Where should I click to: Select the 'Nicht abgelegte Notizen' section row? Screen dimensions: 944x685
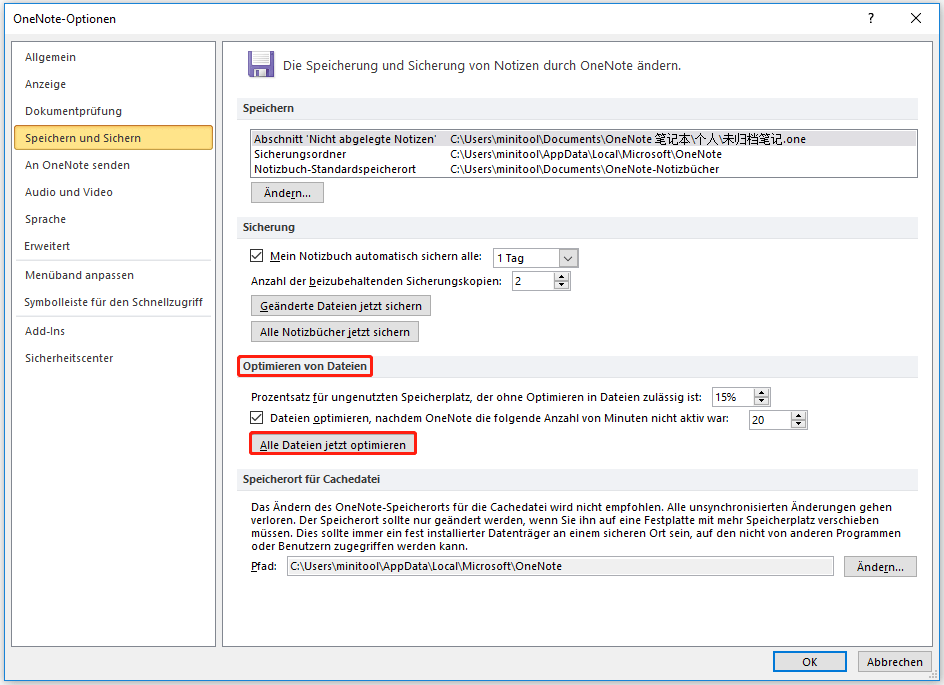(583, 139)
